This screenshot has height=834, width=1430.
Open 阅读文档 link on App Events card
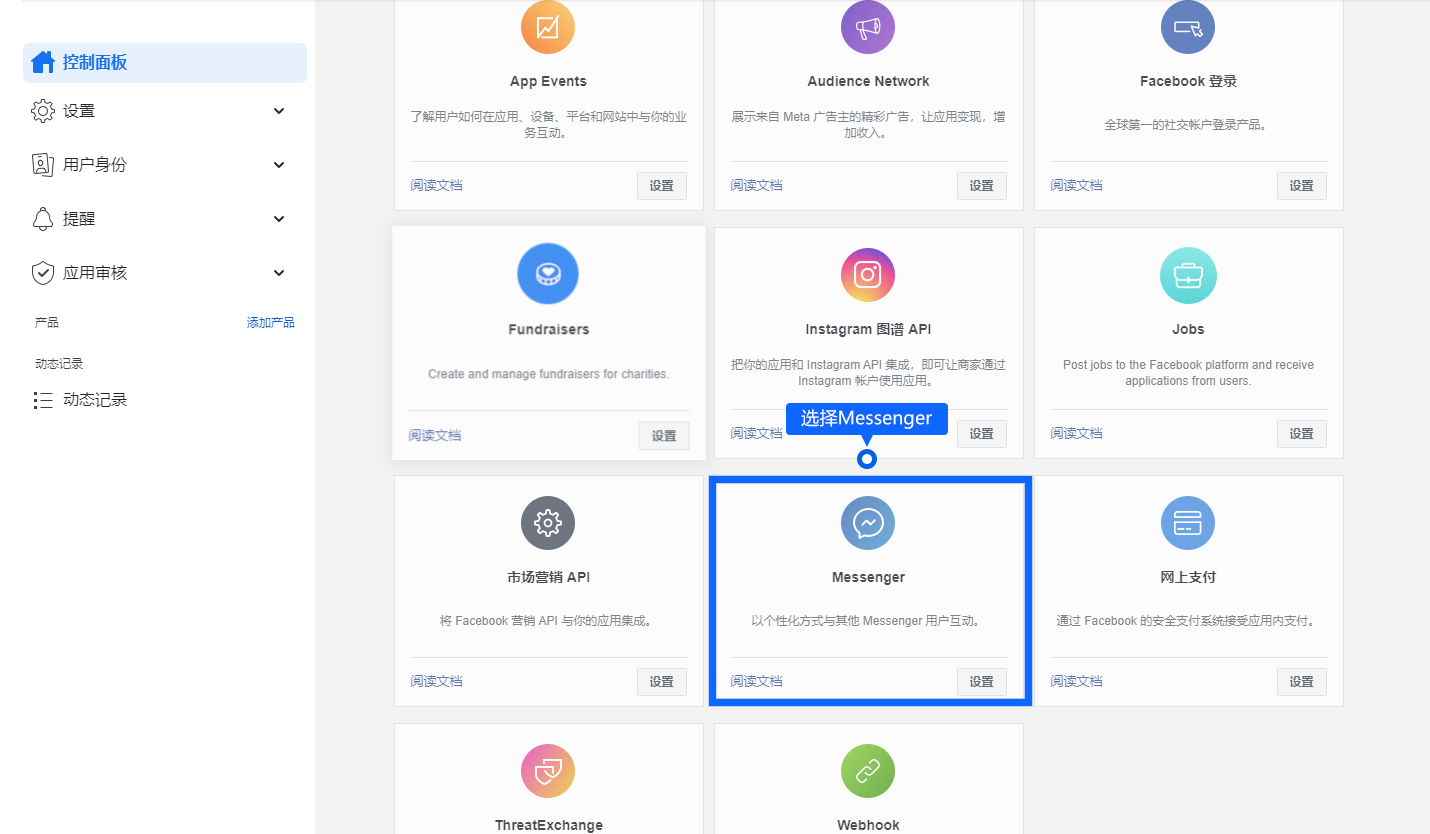[x=436, y=185]
